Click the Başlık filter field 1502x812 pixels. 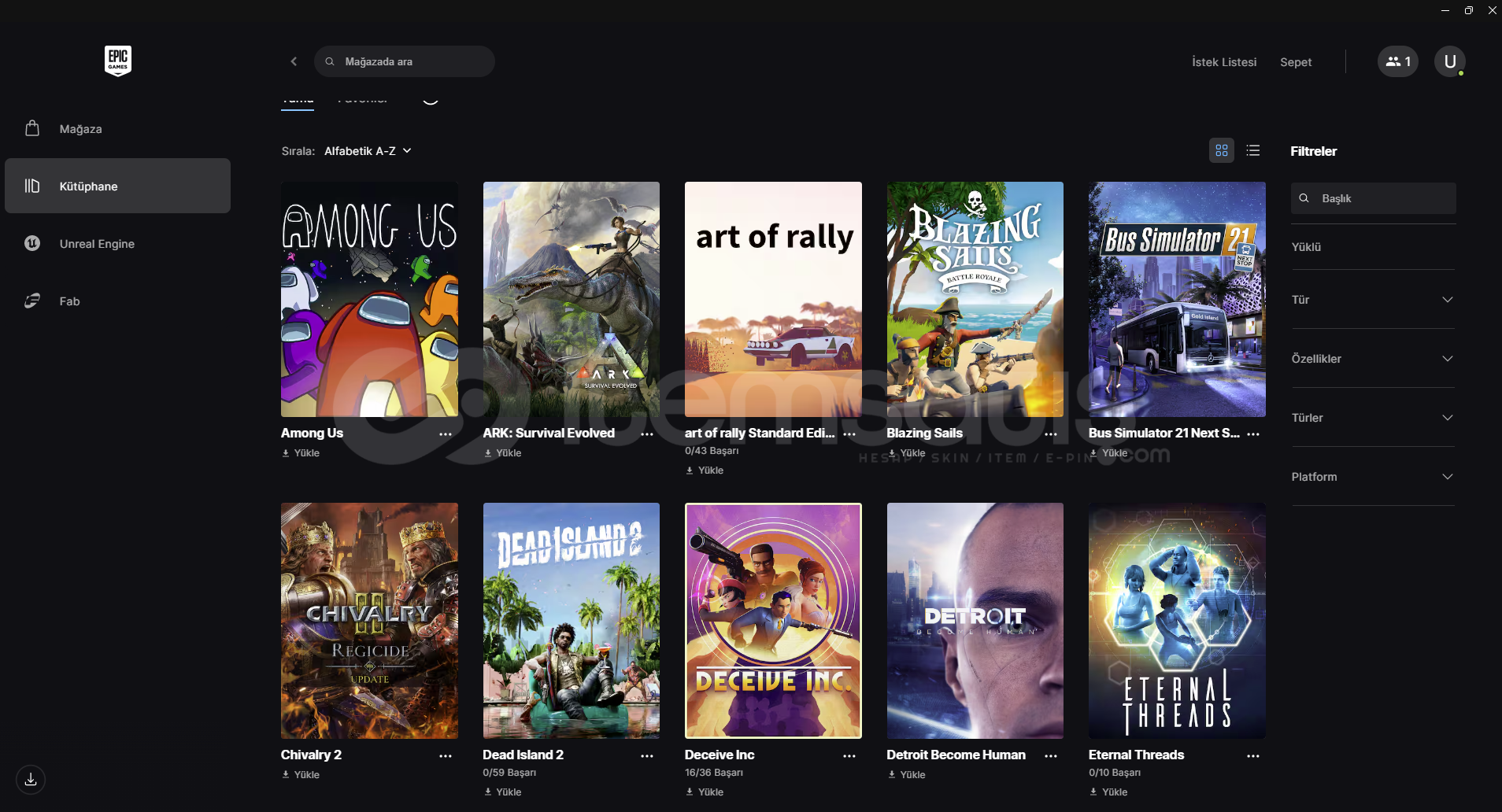click(1373, 198)
